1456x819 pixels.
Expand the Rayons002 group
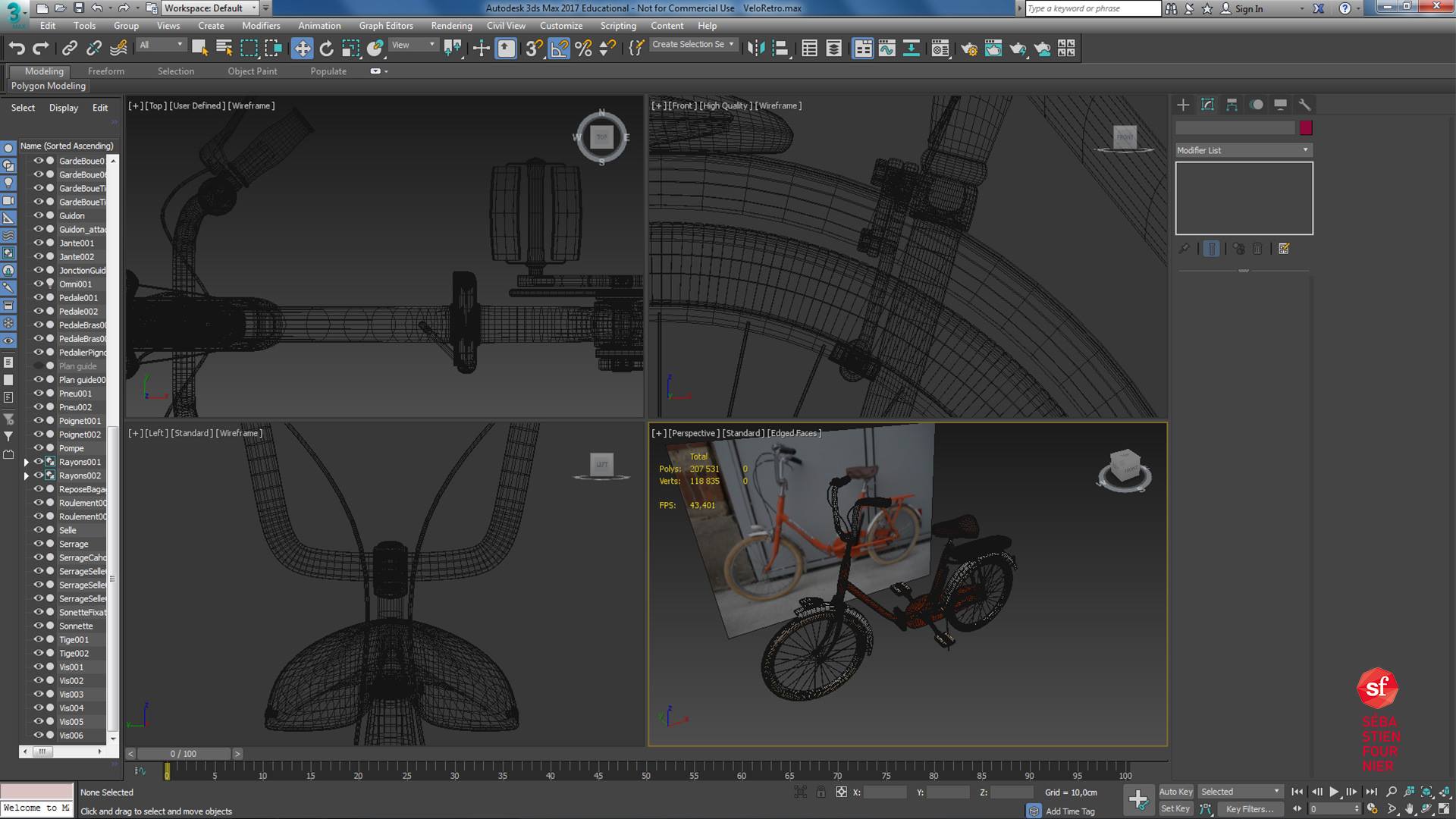coord(27,475)
